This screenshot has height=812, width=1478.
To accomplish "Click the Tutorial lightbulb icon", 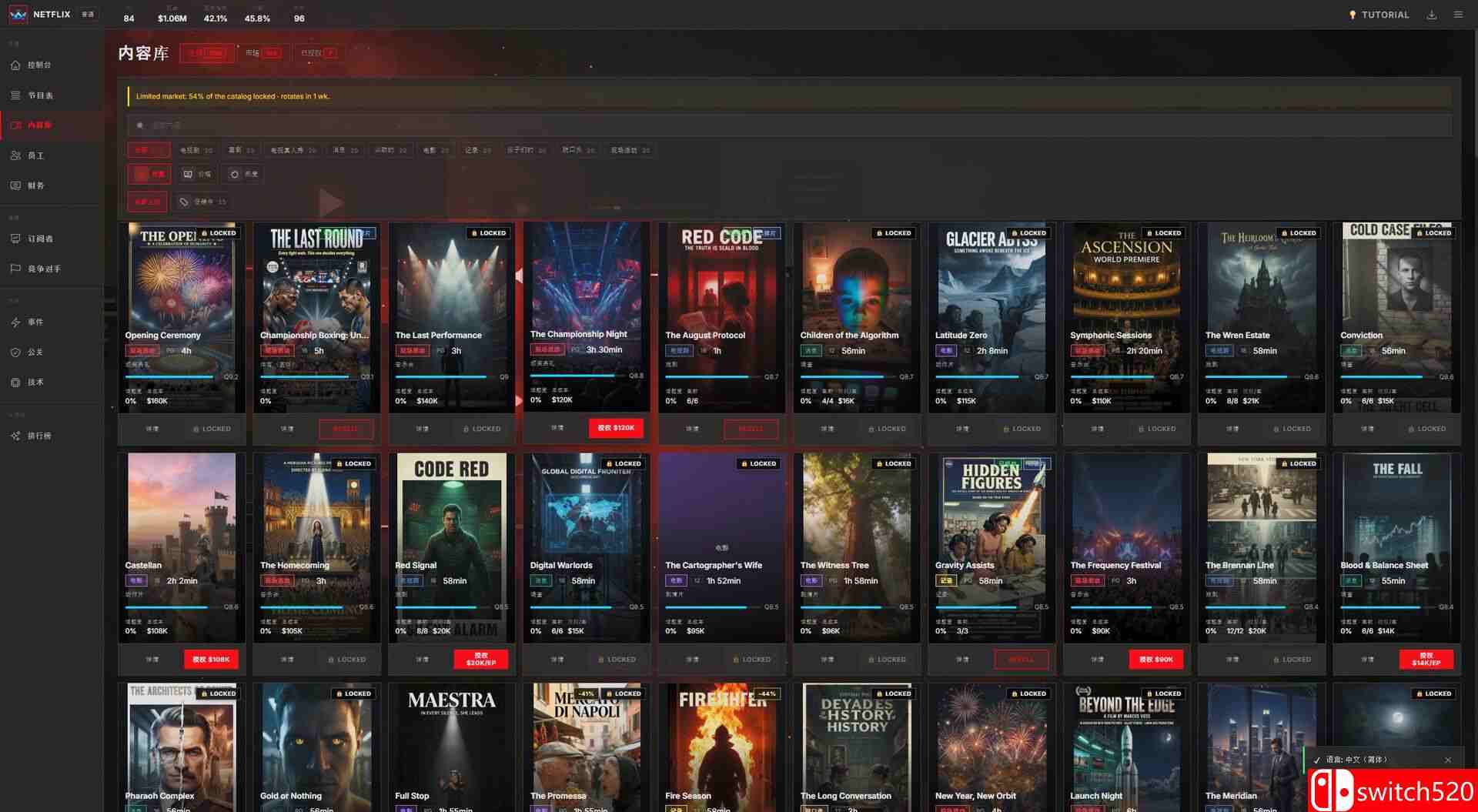I will (1353, 15).
